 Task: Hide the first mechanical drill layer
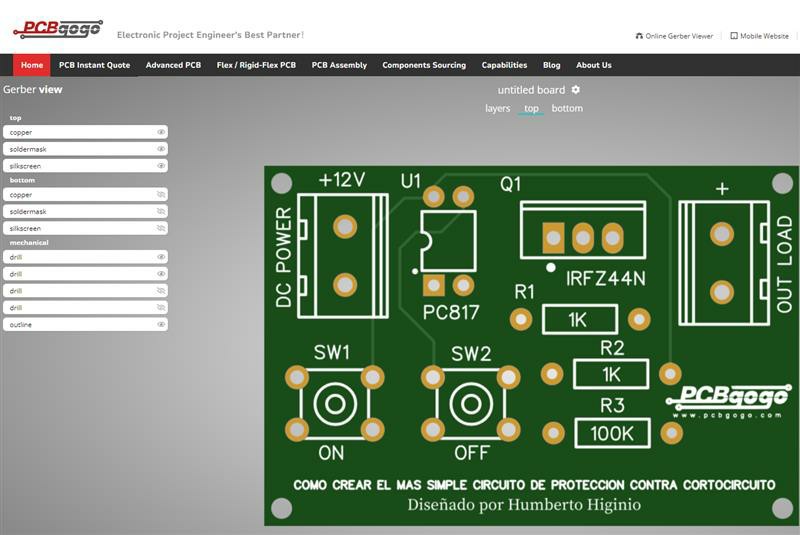tap(161, 257)
